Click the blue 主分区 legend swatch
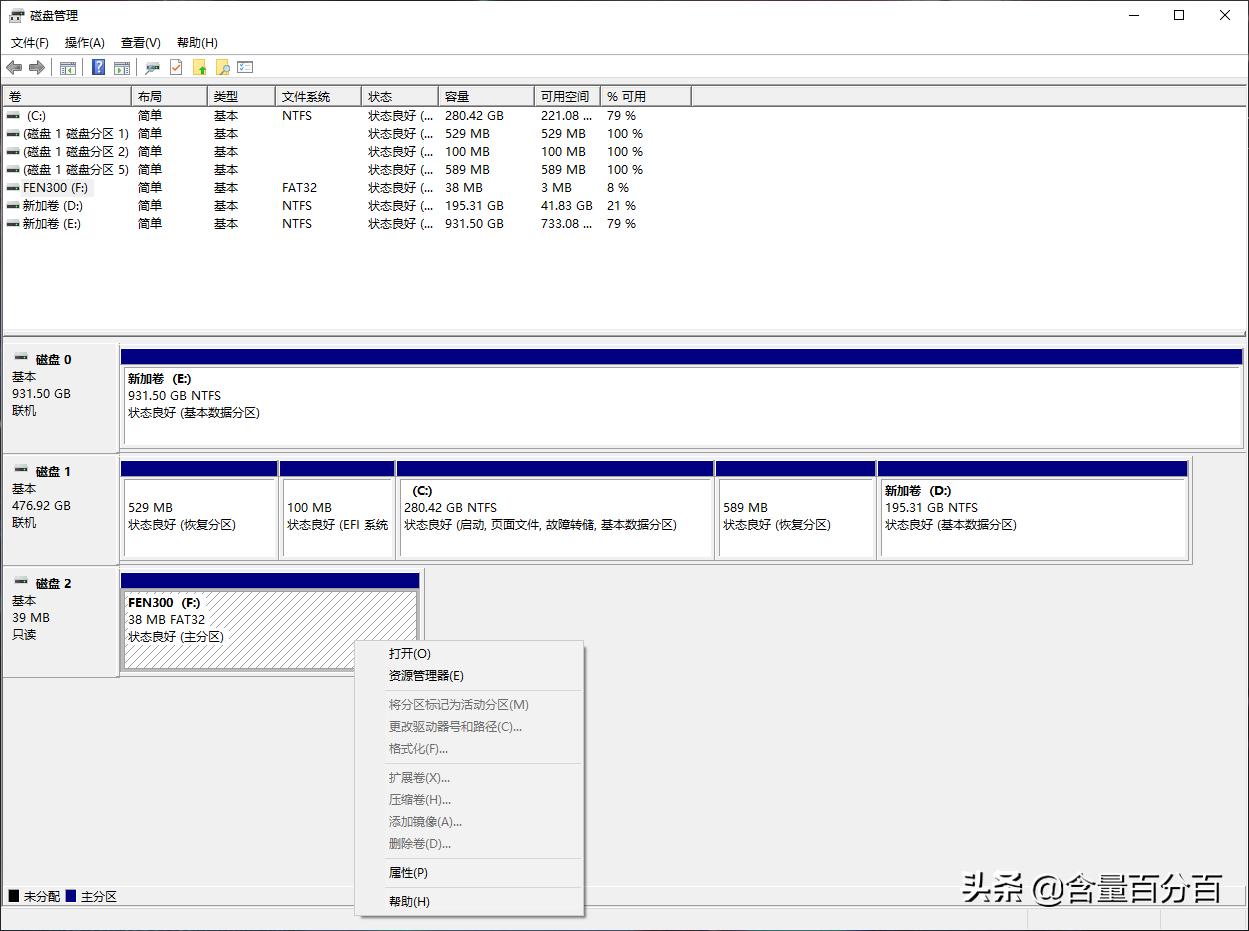1249x931 pixels. (71, 897)
